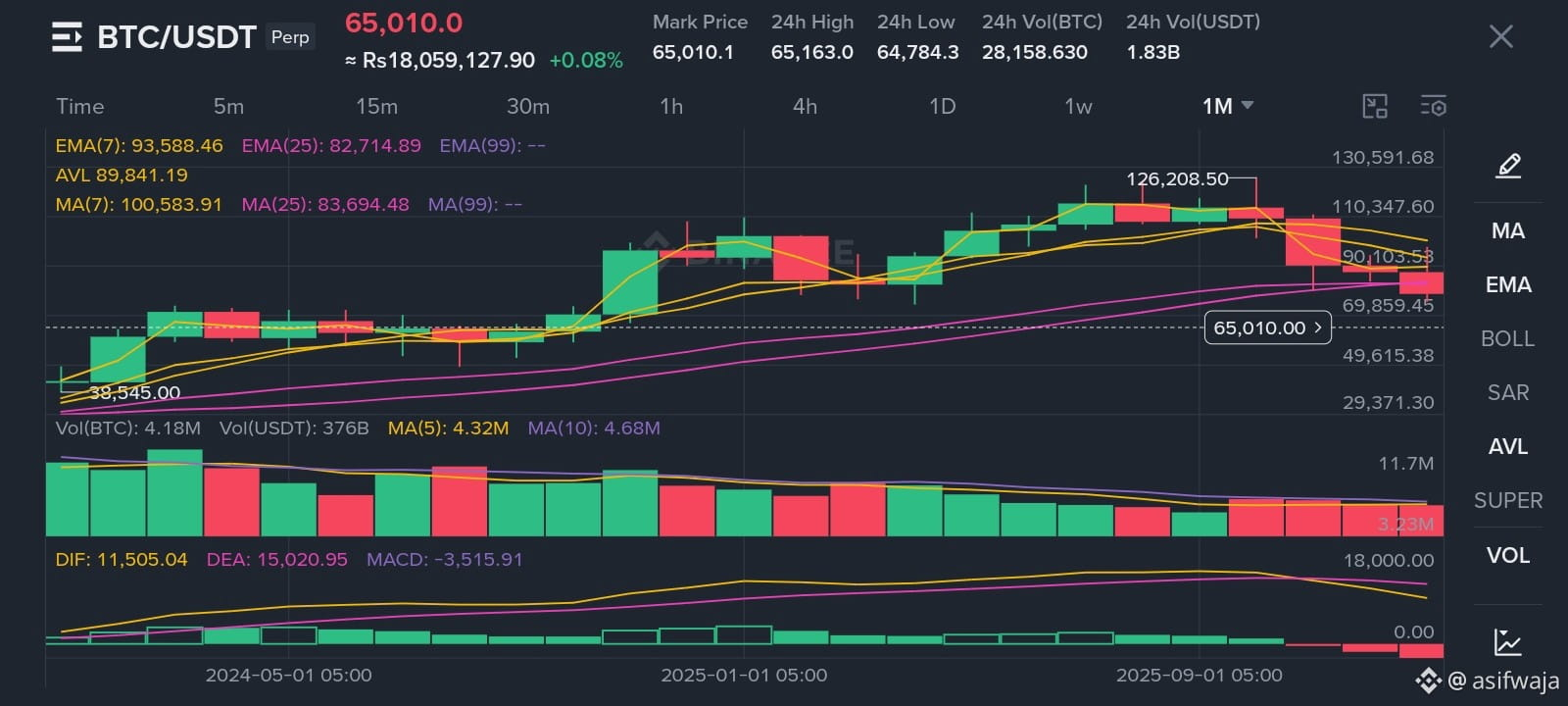Click the DEA: 15,020.95 legend
Viewport: 1568px width, 706px height.
coord(276,560)
